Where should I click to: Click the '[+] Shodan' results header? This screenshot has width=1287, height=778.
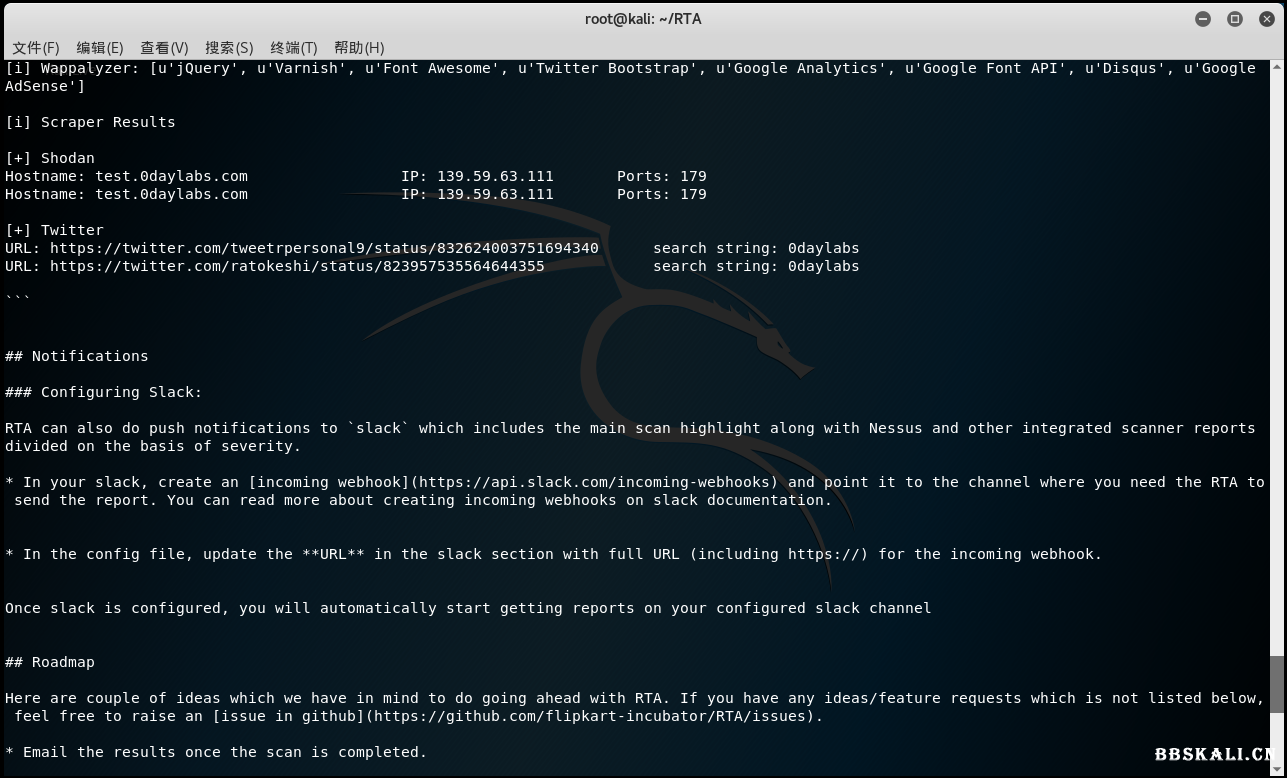[50, 158]
